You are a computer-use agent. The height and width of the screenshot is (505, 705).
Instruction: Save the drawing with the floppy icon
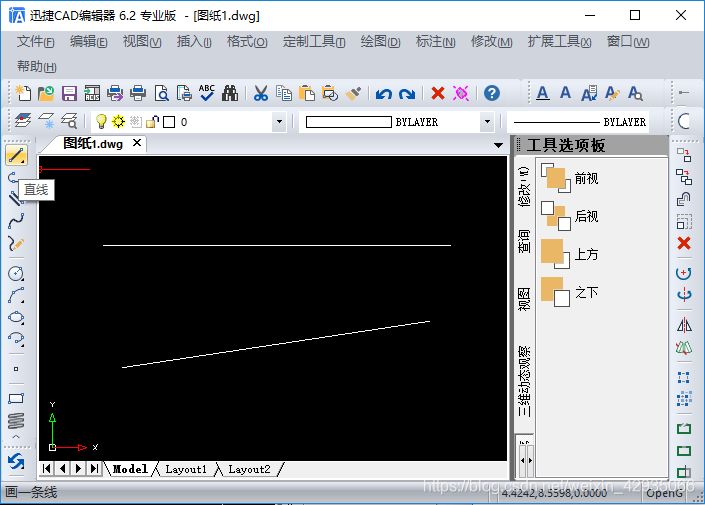pyautogui.click(x=69, y=93)
